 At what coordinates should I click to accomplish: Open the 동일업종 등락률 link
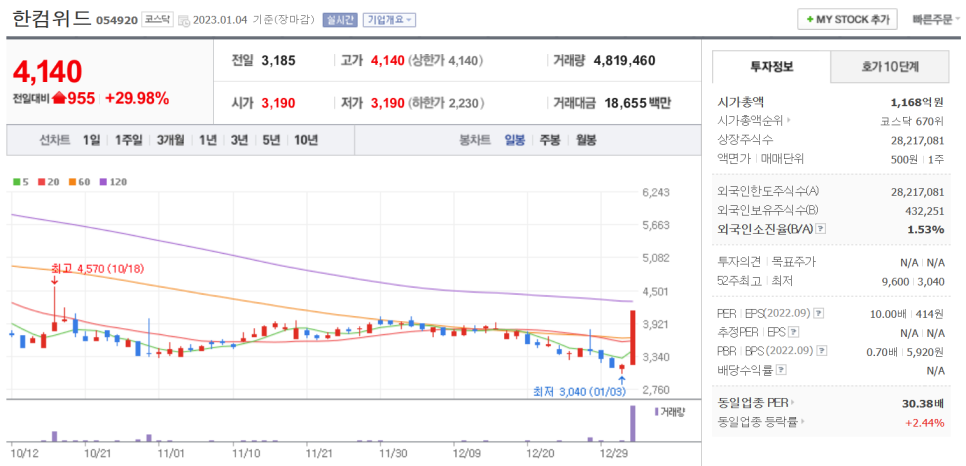pos(762,422)
